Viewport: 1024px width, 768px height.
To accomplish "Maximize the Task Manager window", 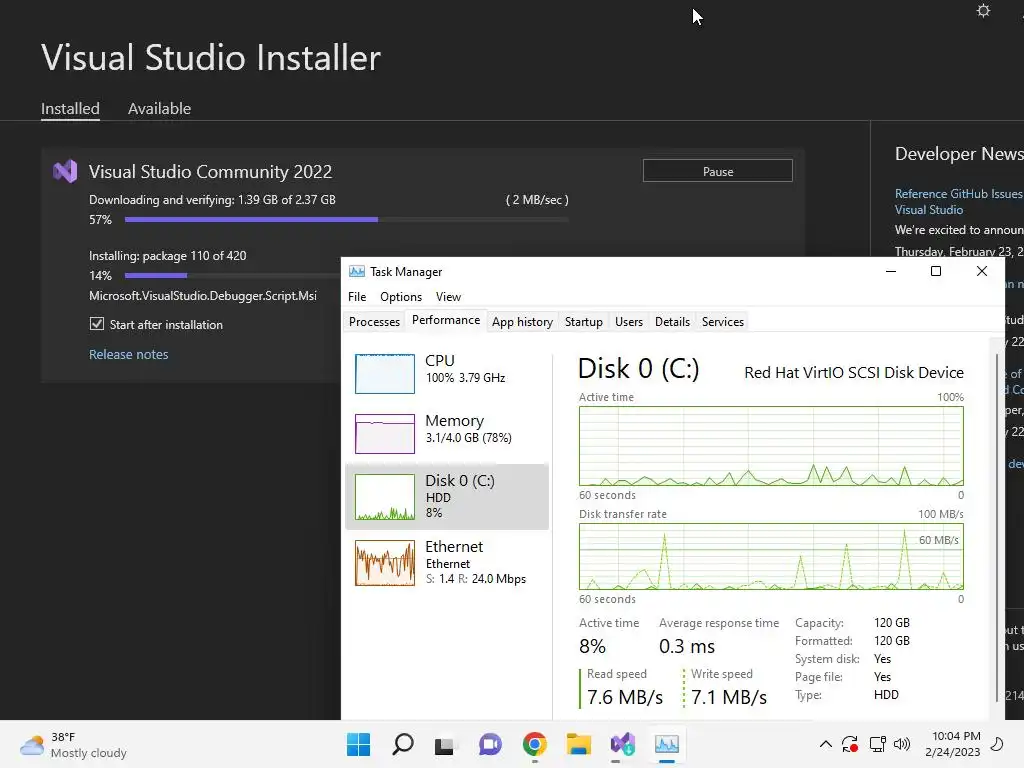I will (936, 271).
